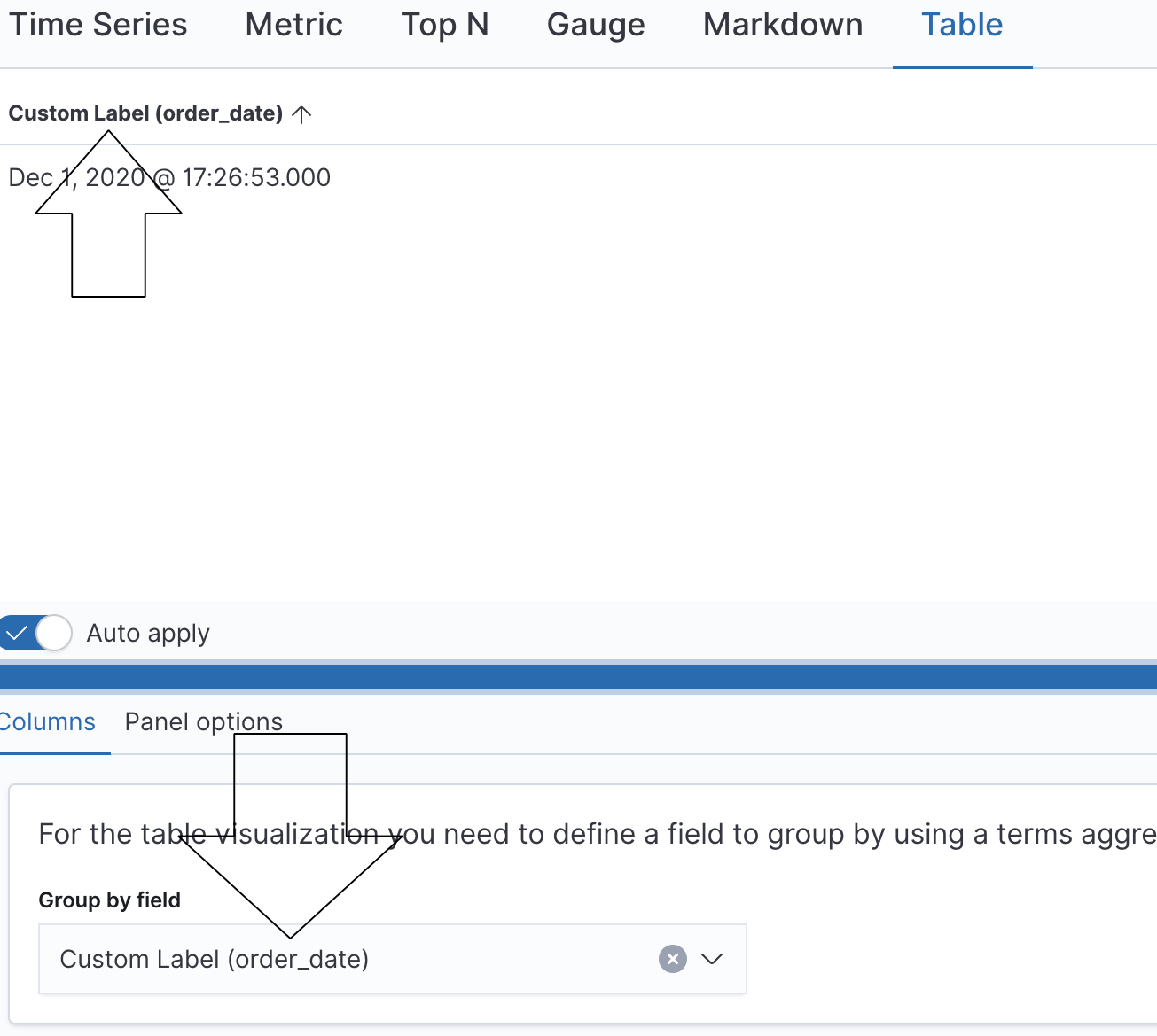Click the Group by field label
The height and width of the screenshot is (1036, 1157).
point(110,900)
